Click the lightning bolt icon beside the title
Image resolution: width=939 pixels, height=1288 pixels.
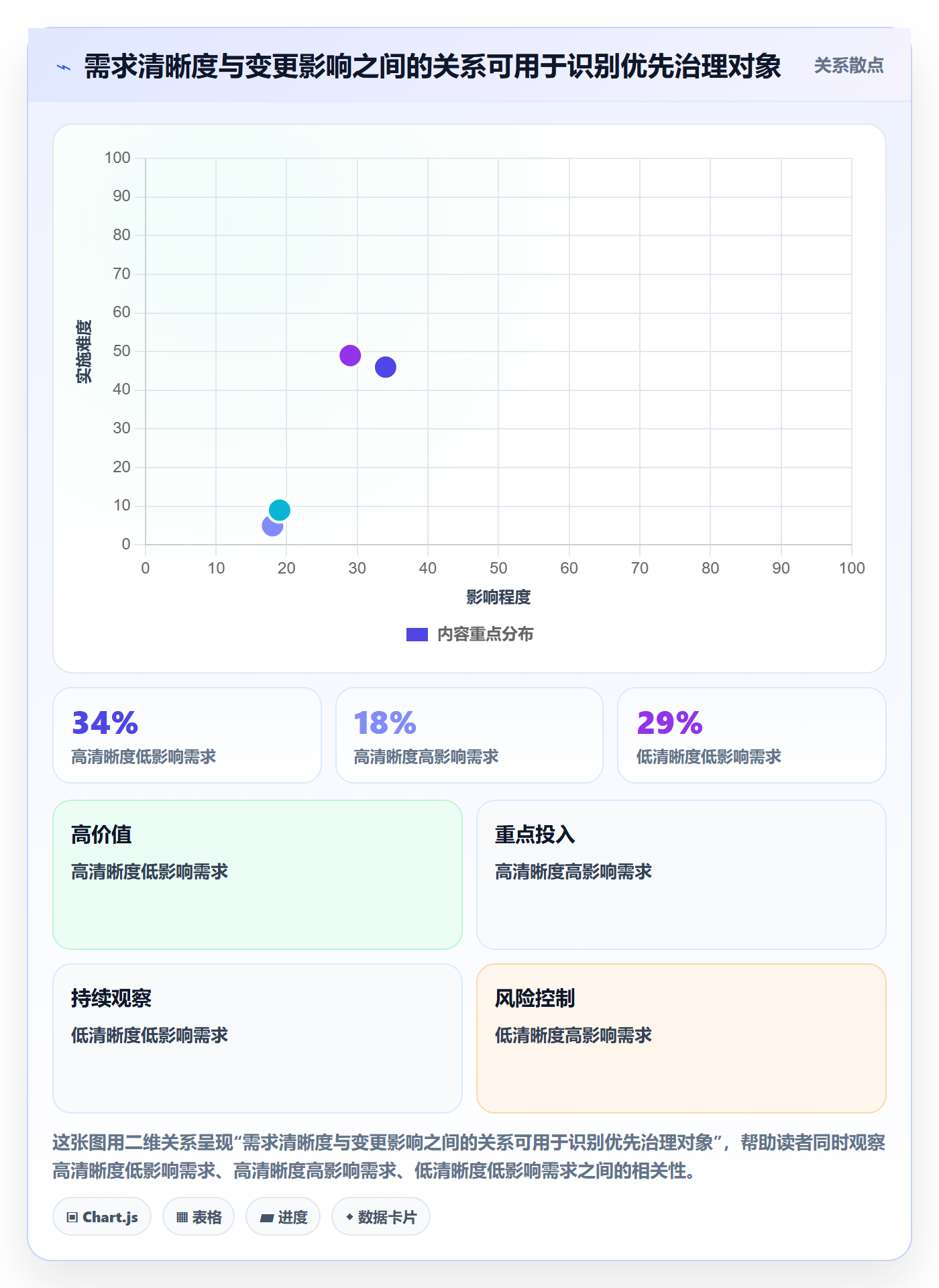pos(64,67)
